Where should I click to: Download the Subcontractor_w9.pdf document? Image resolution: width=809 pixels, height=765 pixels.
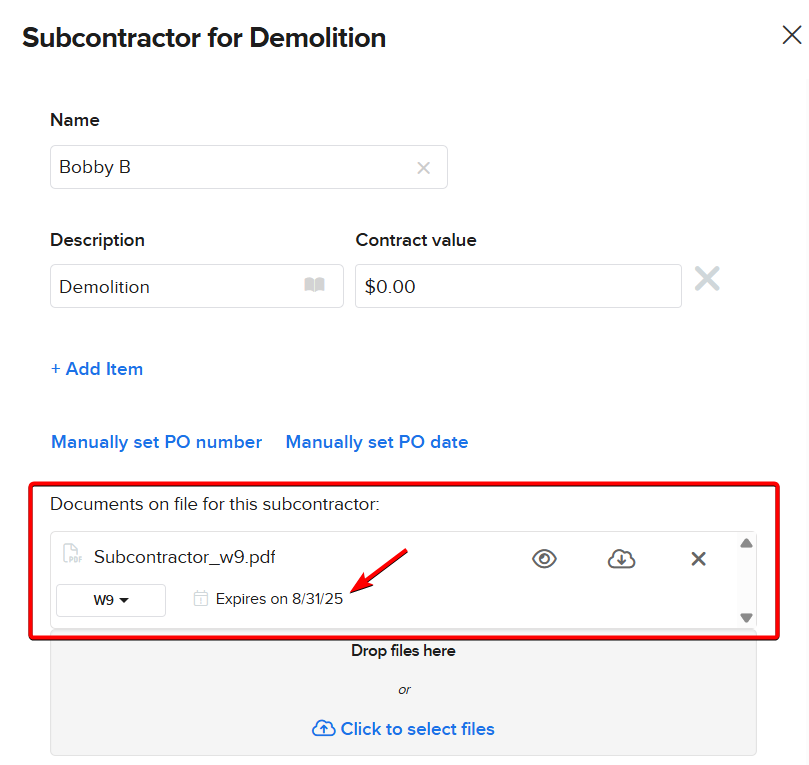pyautogui.click(x=622, y=559)
